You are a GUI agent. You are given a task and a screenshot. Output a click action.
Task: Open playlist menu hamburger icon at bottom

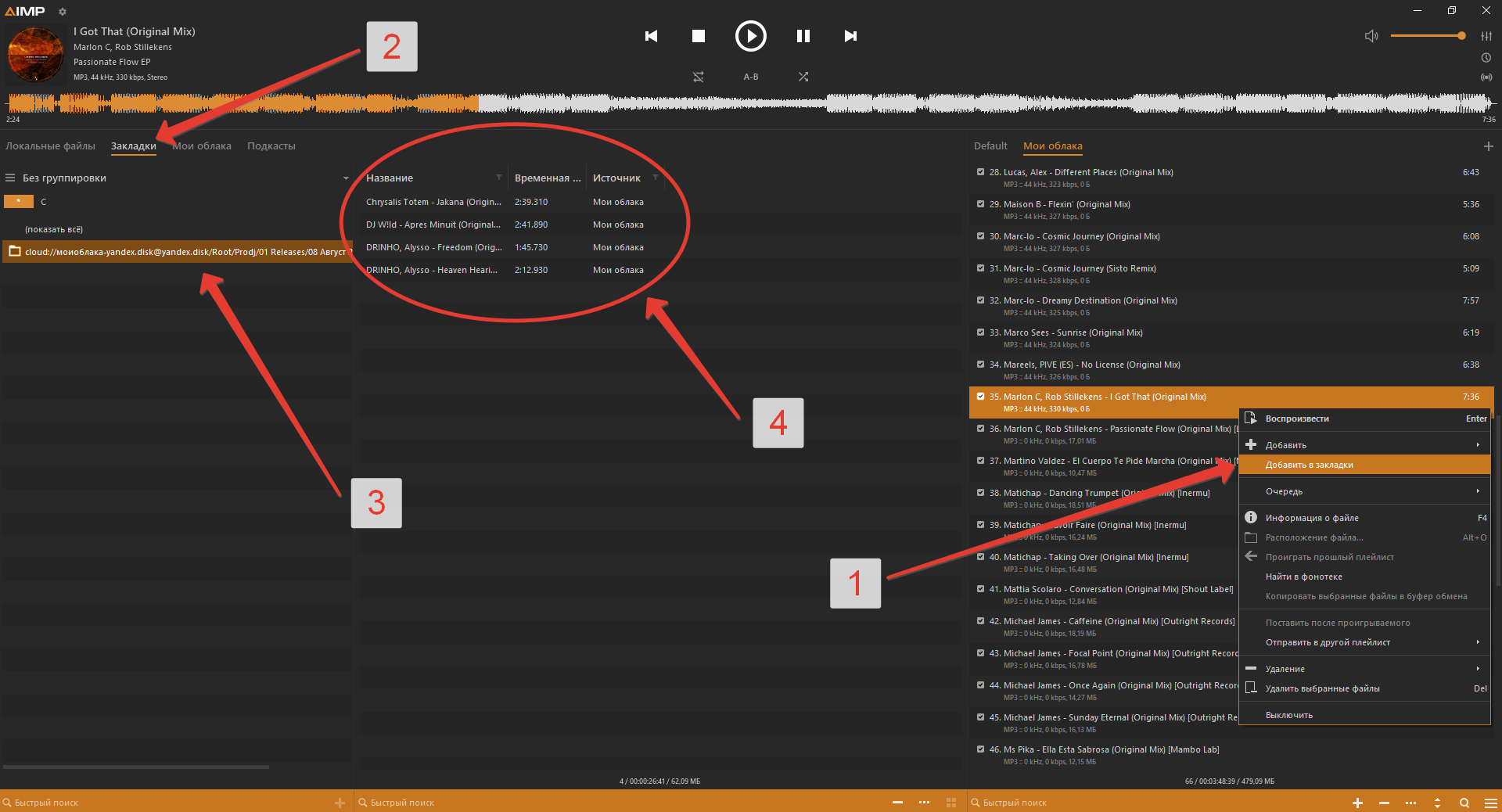(x=1490, y=803)
